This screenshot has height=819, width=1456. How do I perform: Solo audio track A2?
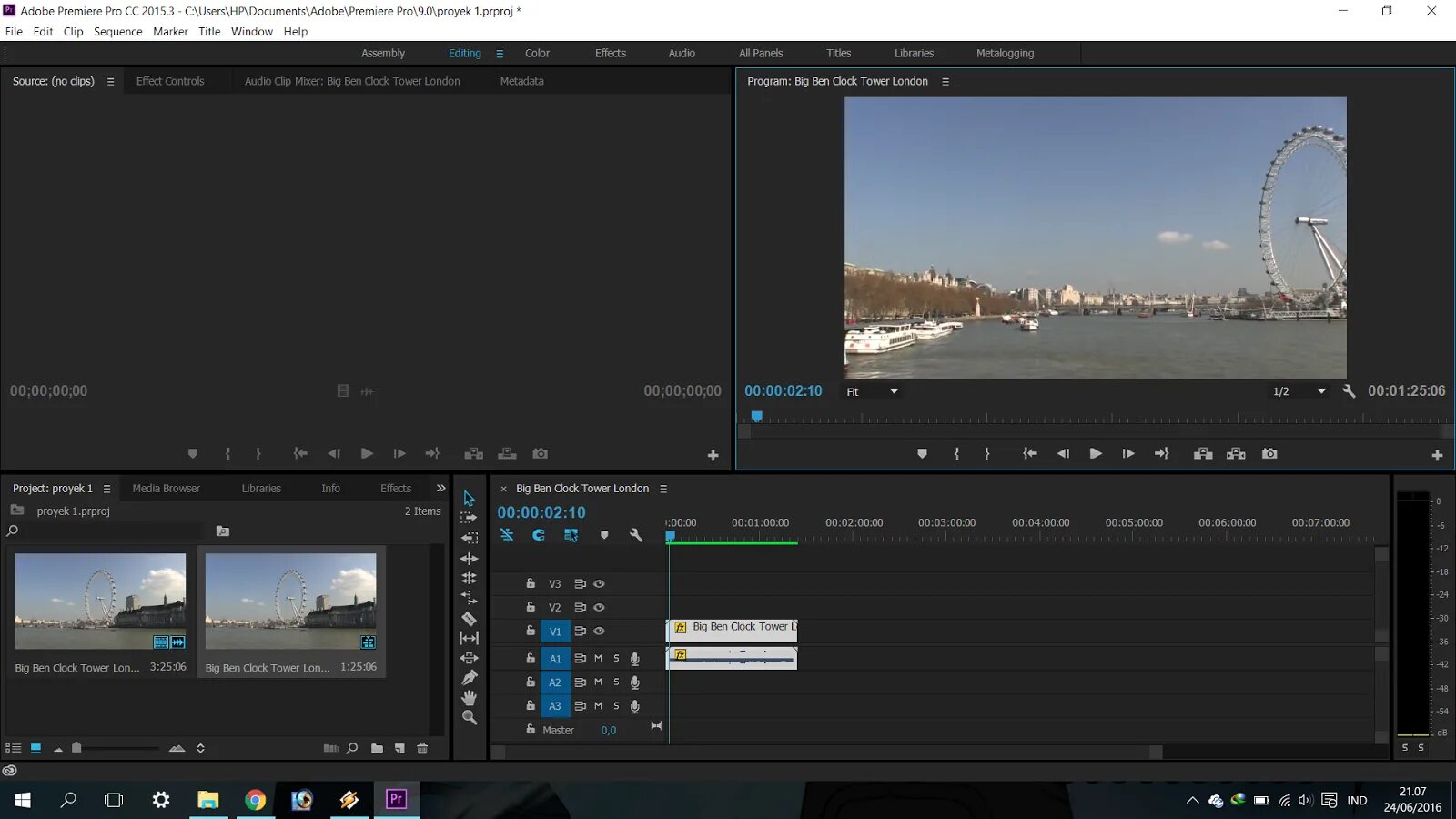(x=616, y=682)
